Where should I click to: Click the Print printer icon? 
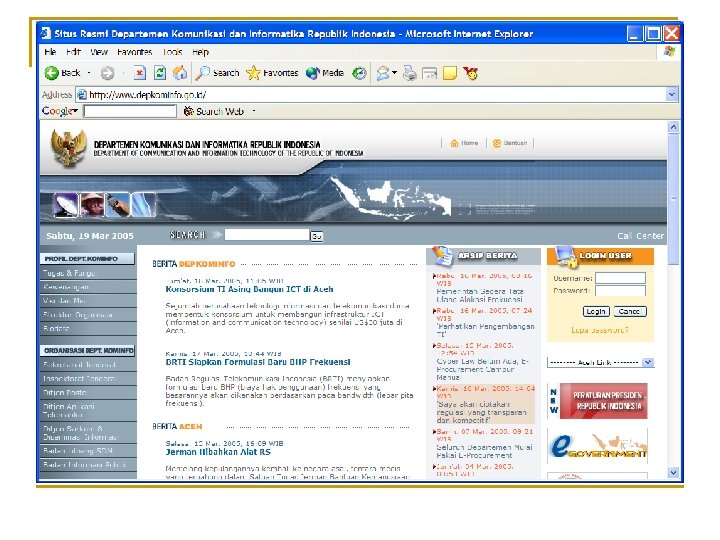tap(410, 73)
